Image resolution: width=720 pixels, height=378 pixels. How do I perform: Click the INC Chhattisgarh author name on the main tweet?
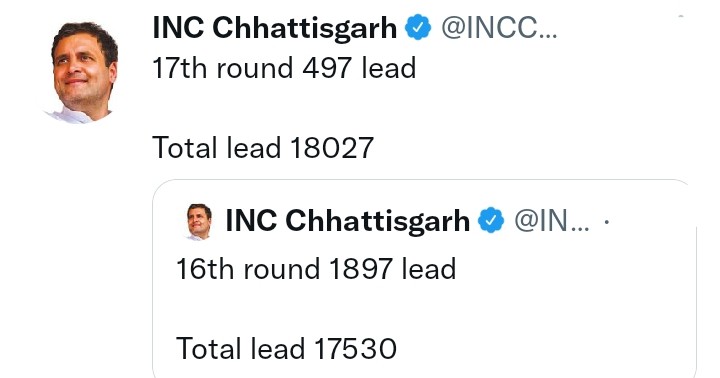tap(275, 28)
